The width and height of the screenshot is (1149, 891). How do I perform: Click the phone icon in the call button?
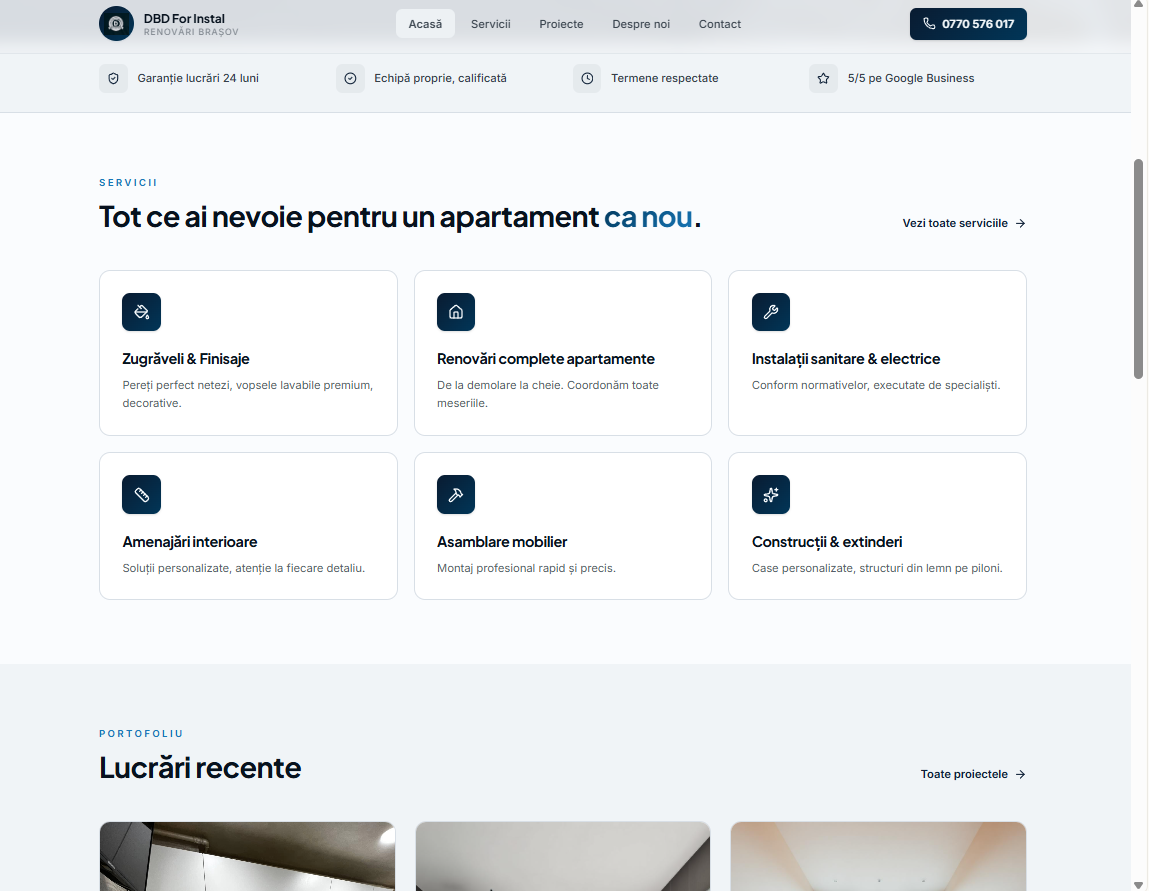pos(930,24)
